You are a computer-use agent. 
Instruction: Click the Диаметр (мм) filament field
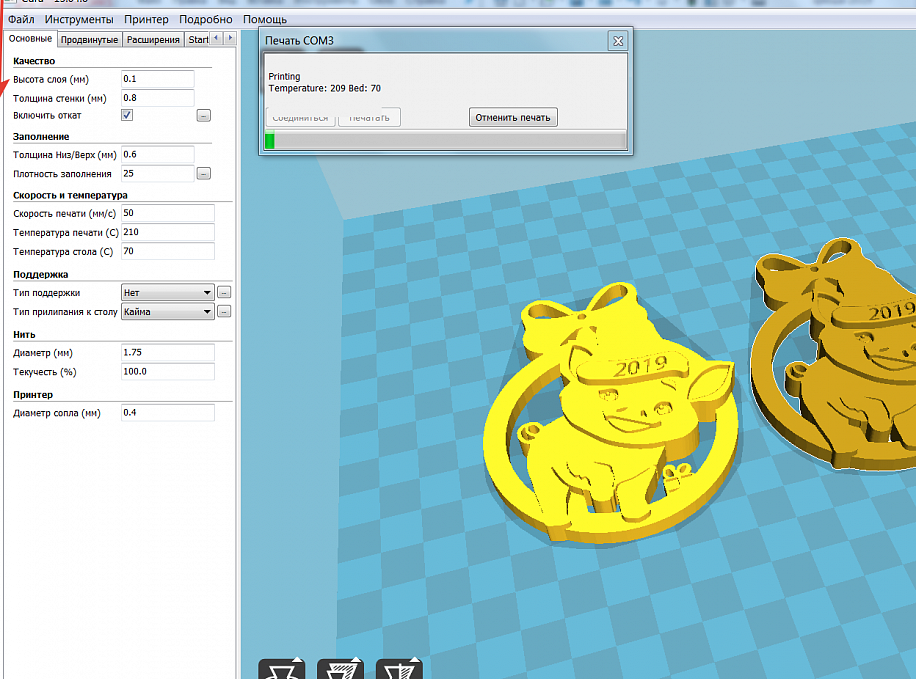pos(168,352)
